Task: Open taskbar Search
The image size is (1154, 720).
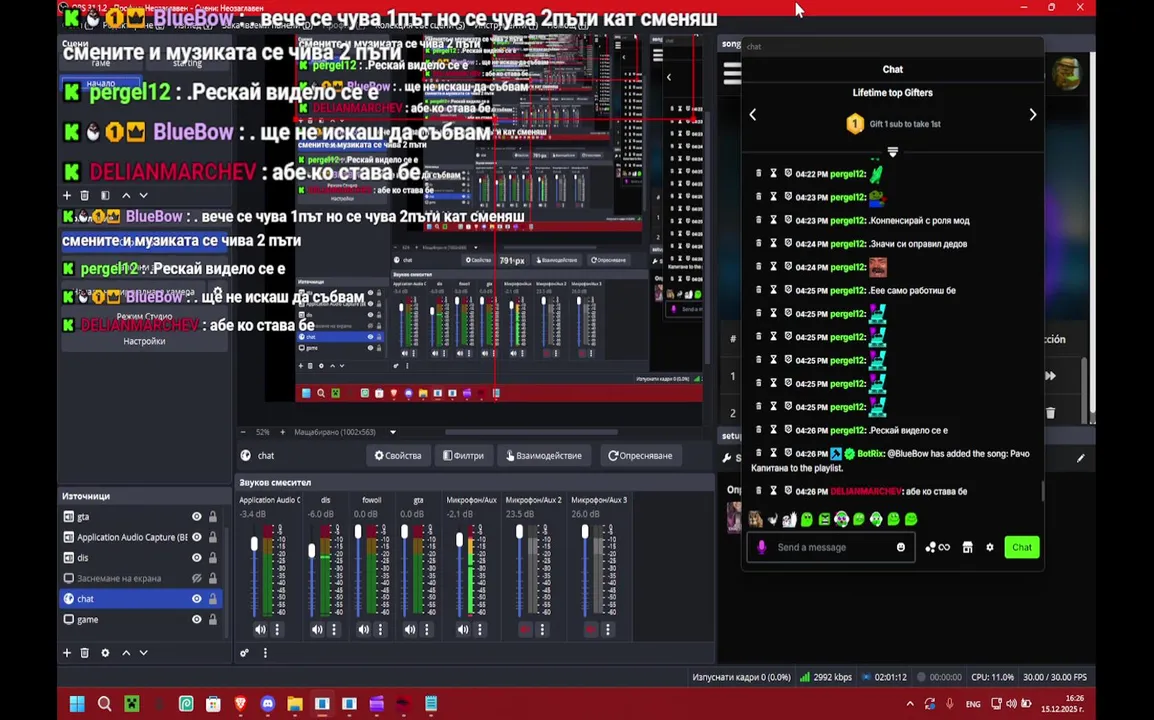Action: click(105, 704)
